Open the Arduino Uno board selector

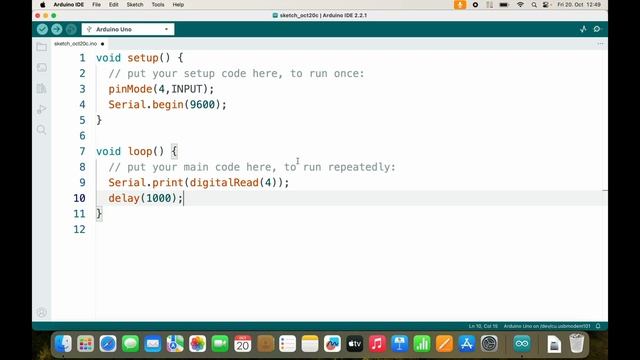(128, 29)
